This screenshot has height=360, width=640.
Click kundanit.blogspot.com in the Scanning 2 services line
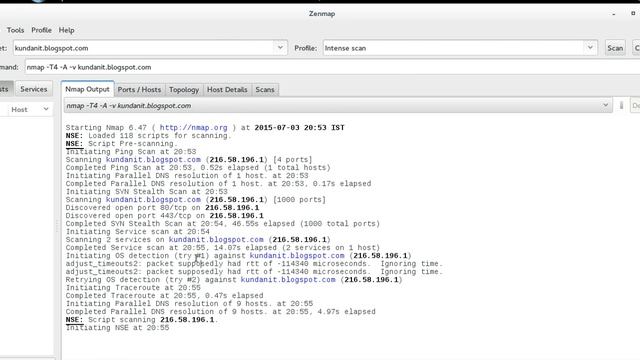tap(216, 240)
